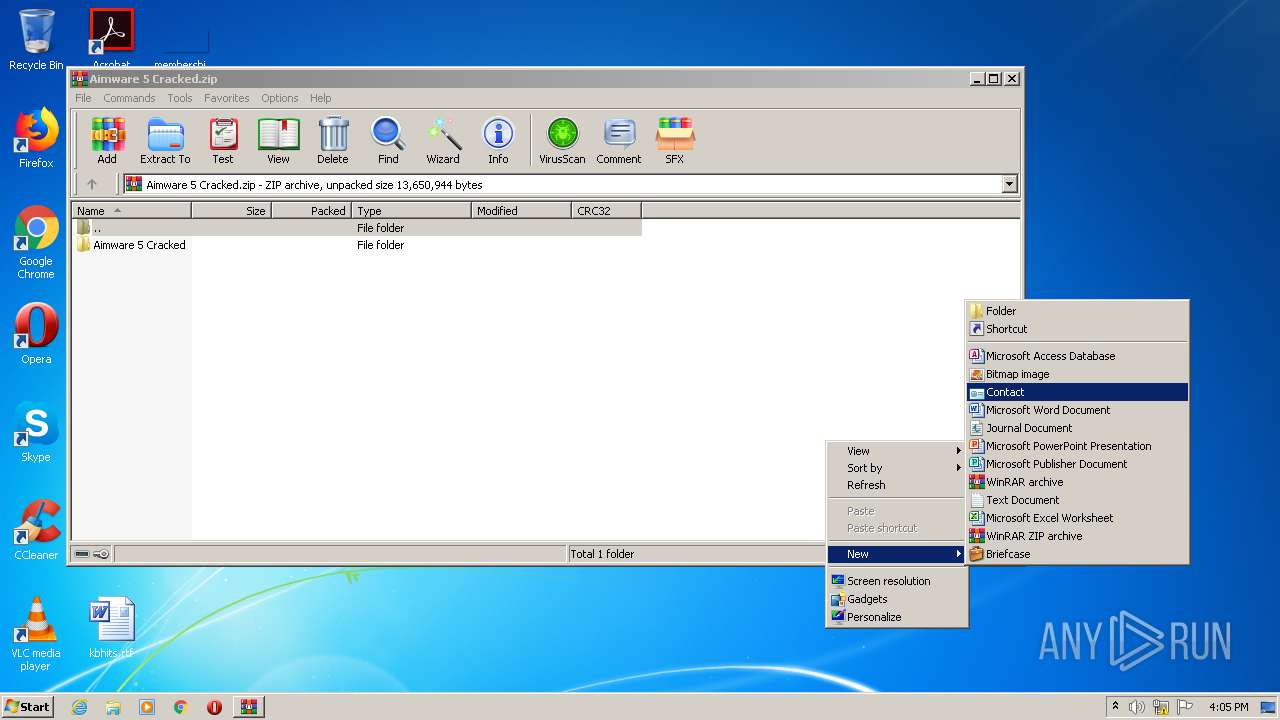Open Windows Explorer from the taskbar
The width and height of the screenshot is (1280, 720).
click(113, 707)
